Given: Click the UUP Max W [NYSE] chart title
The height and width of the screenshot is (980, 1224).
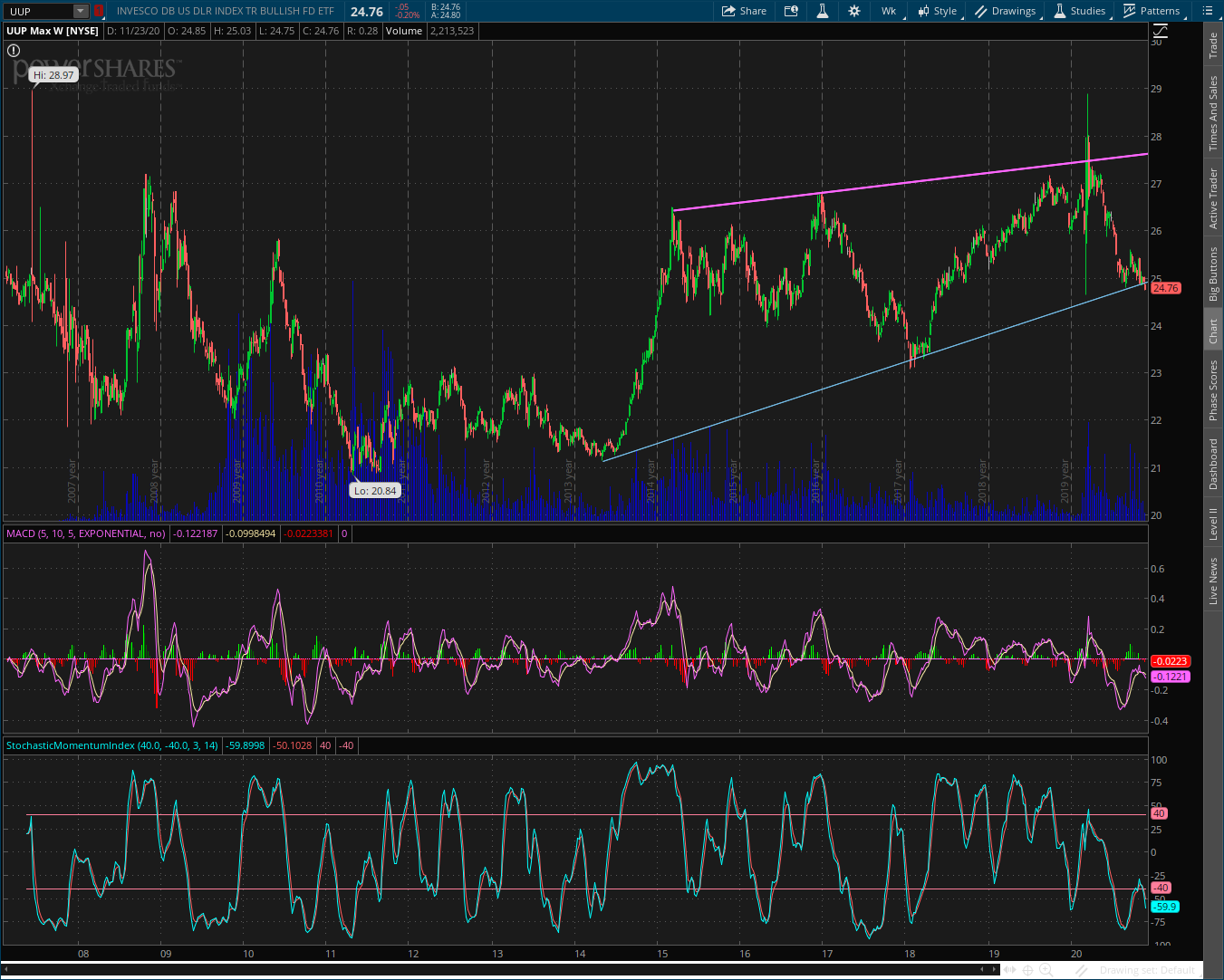Looking at the screenshot, I should pyautogui.click(x=53, y=31).
